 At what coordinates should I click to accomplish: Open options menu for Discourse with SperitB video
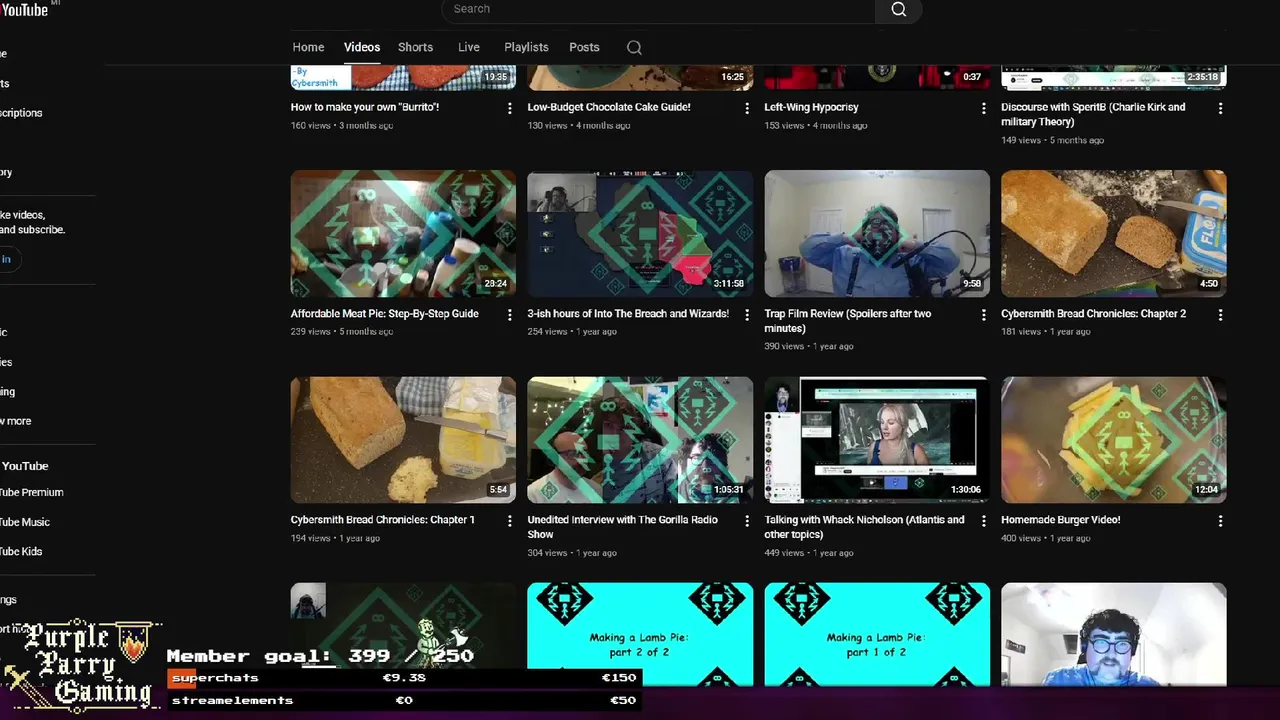[1220, 108]
